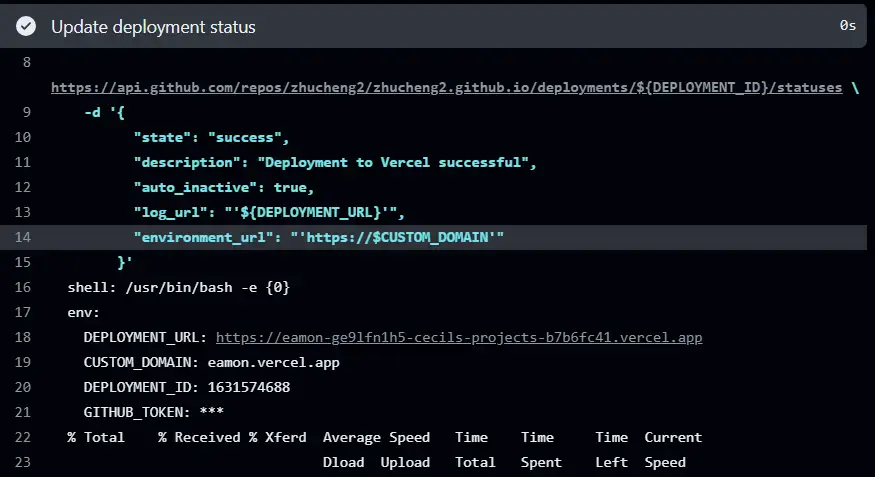Select line number 16 anchor
This screenshot has width=875, height=477.
point(23,287)
